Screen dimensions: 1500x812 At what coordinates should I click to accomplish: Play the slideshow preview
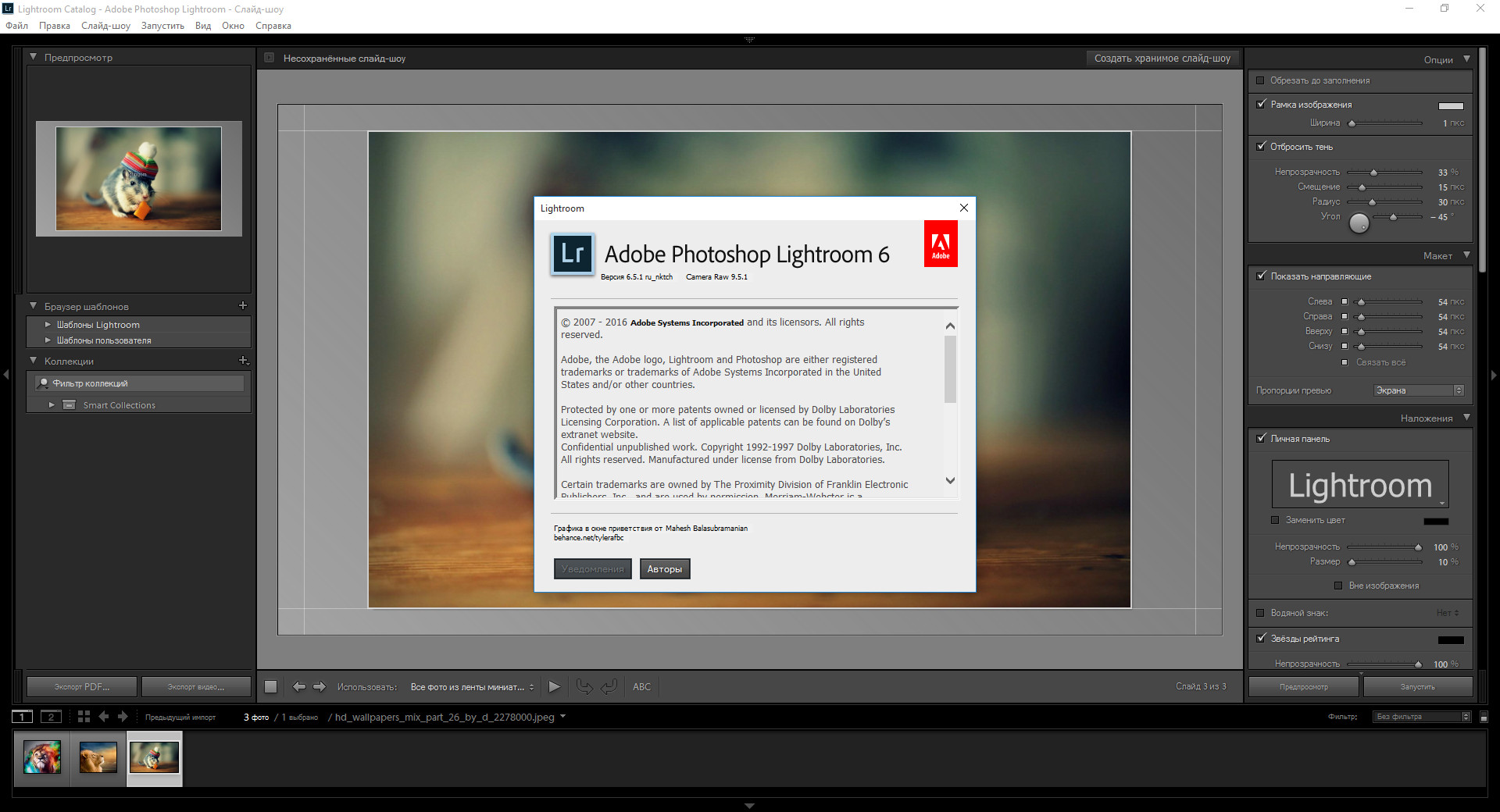click(554, 687)
